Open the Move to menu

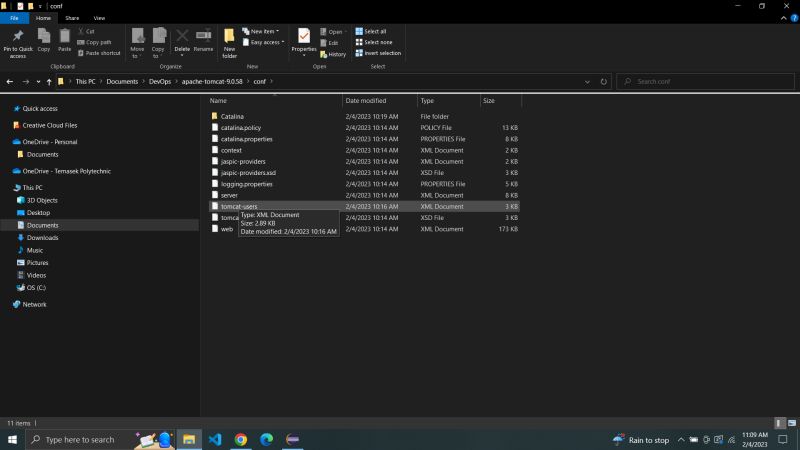click(x=137, y=43)
